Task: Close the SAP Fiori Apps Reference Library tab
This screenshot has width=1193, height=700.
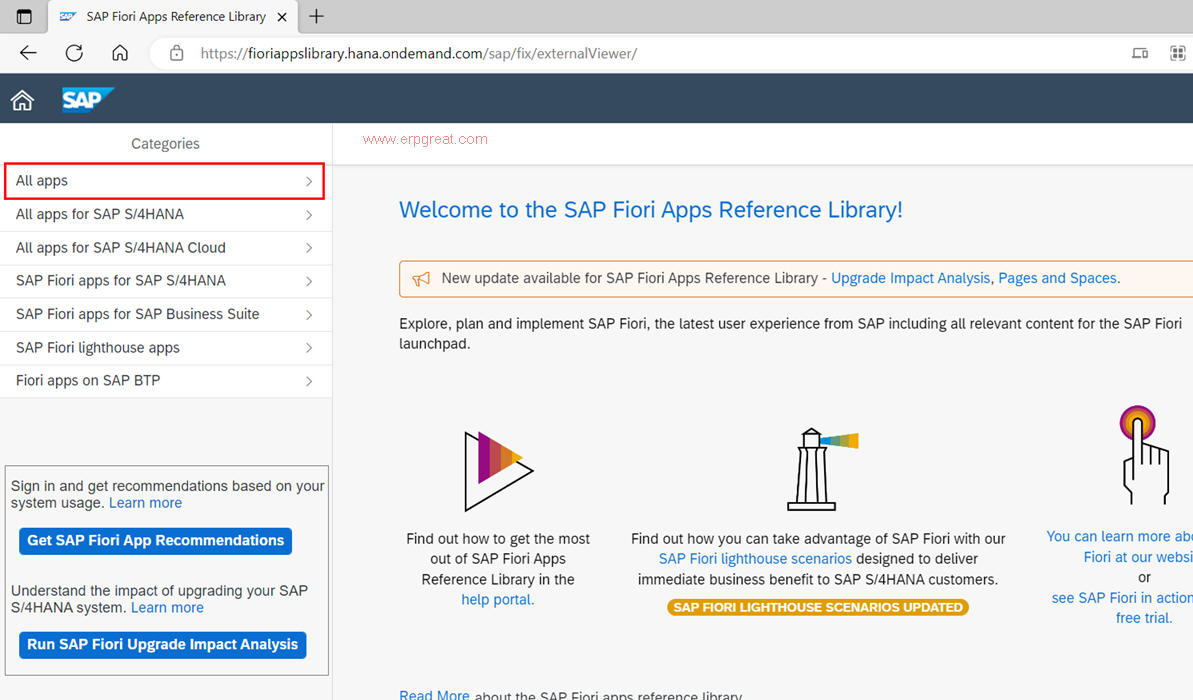Action: 282,17
